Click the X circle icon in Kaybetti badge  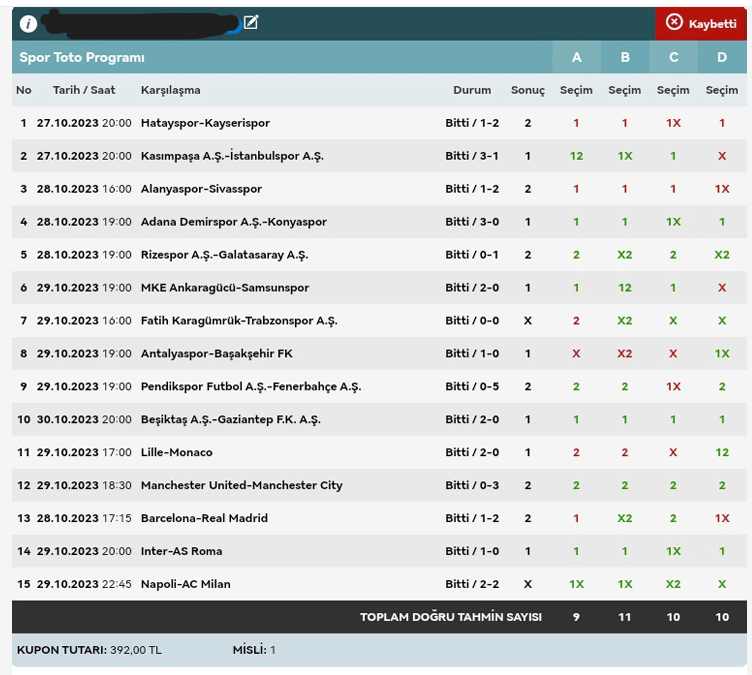674,23
